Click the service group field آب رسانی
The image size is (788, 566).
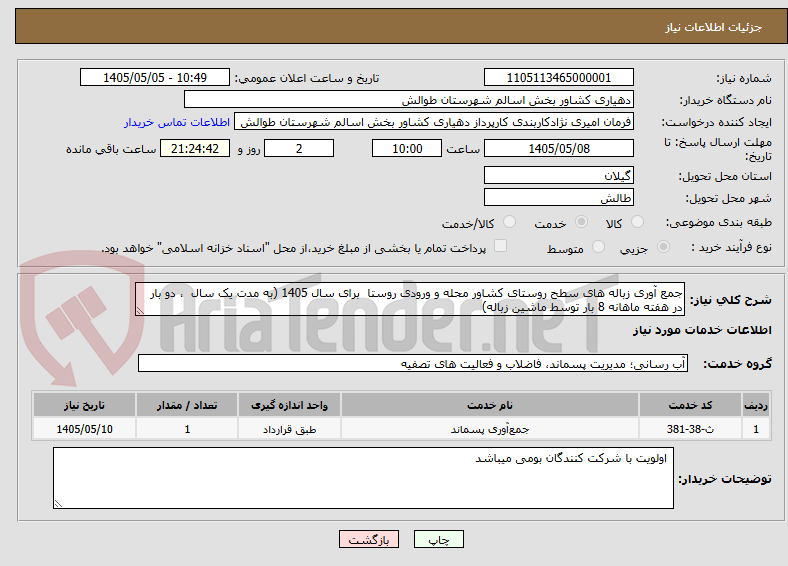click(413, 363)
